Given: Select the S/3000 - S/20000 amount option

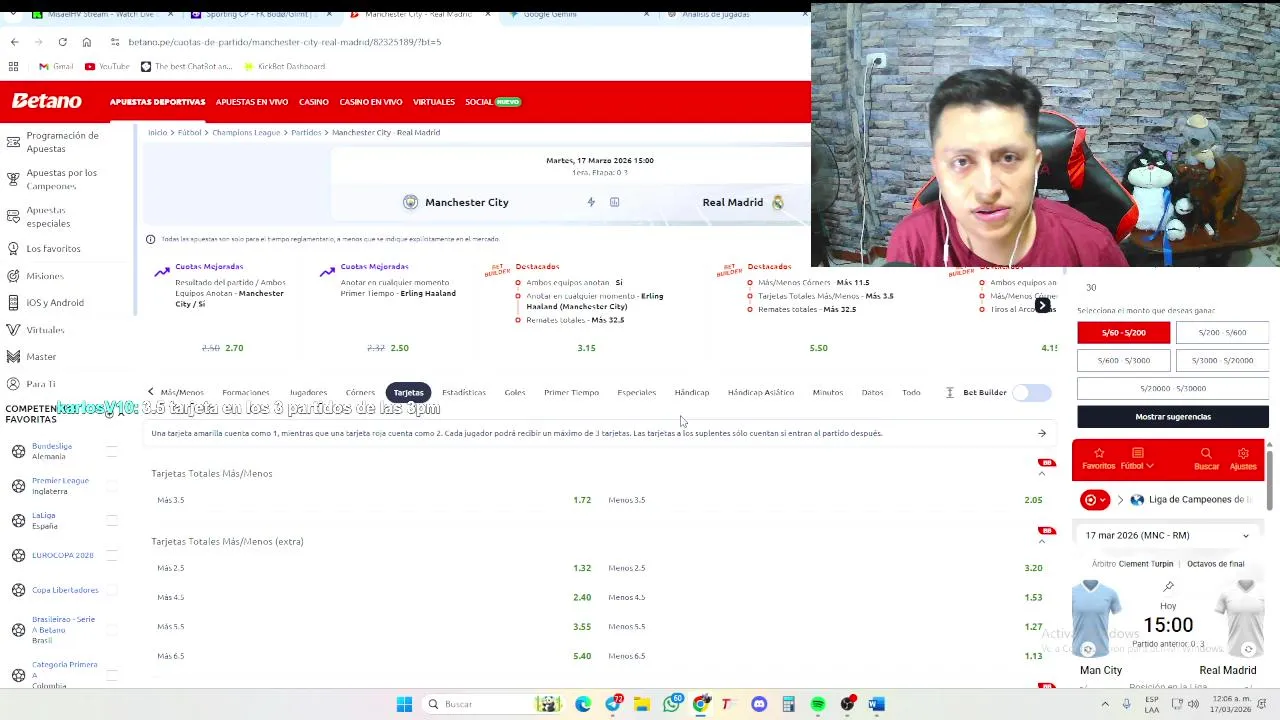Looking at the screenshot, I should pyautogui.click(x=1222, y=361).
